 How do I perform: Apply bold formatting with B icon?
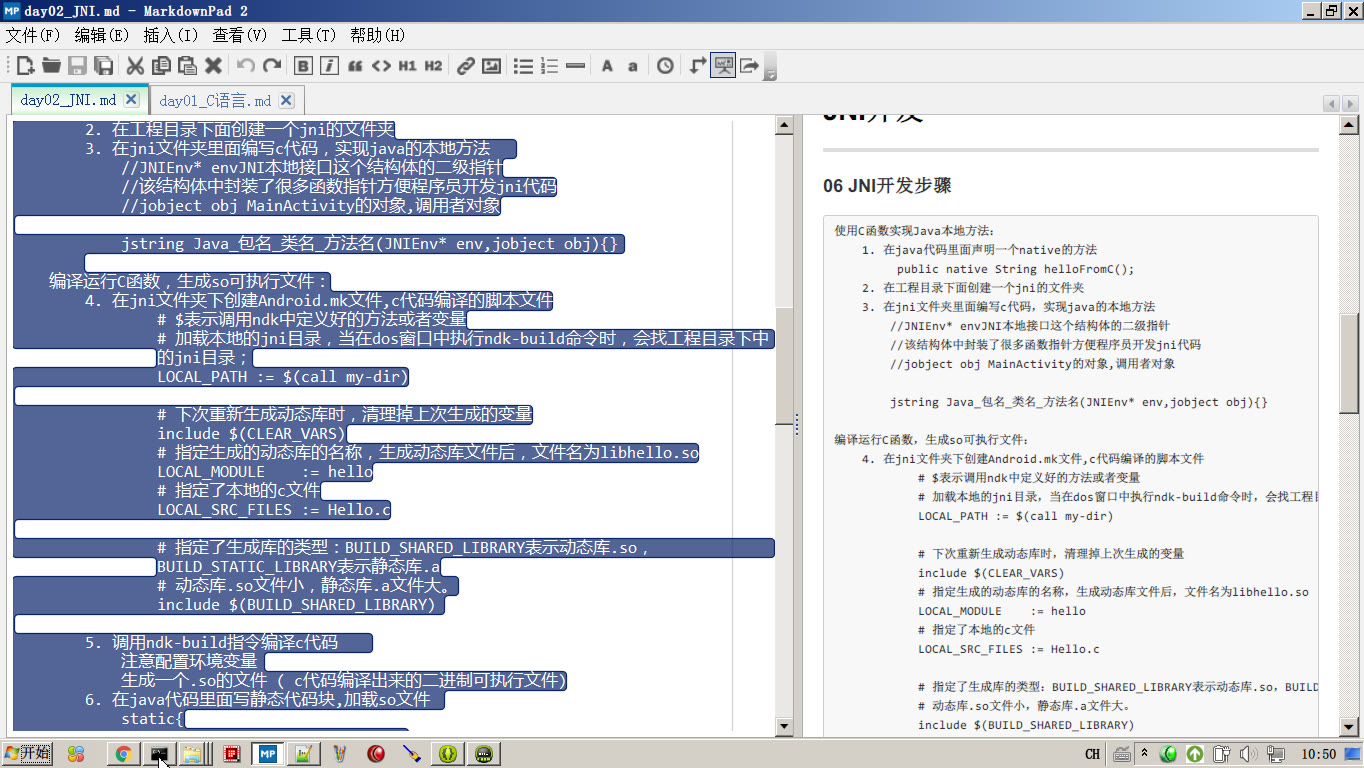point(304,66)
